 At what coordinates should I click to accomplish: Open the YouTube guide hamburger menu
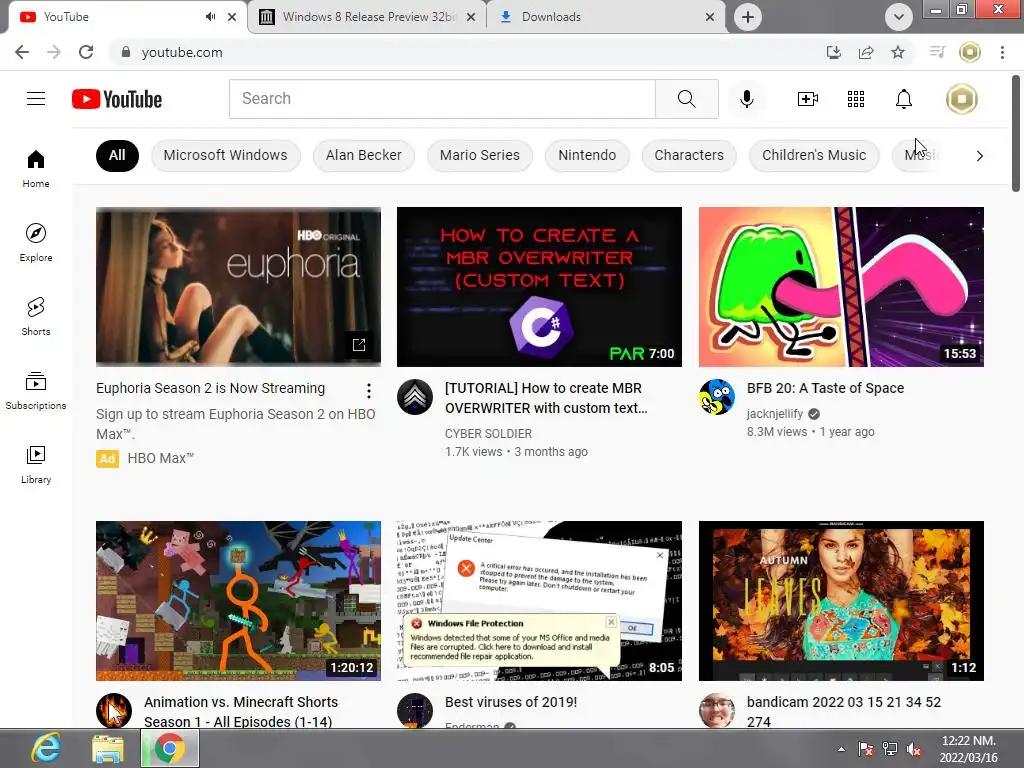[x=36, y=99]
